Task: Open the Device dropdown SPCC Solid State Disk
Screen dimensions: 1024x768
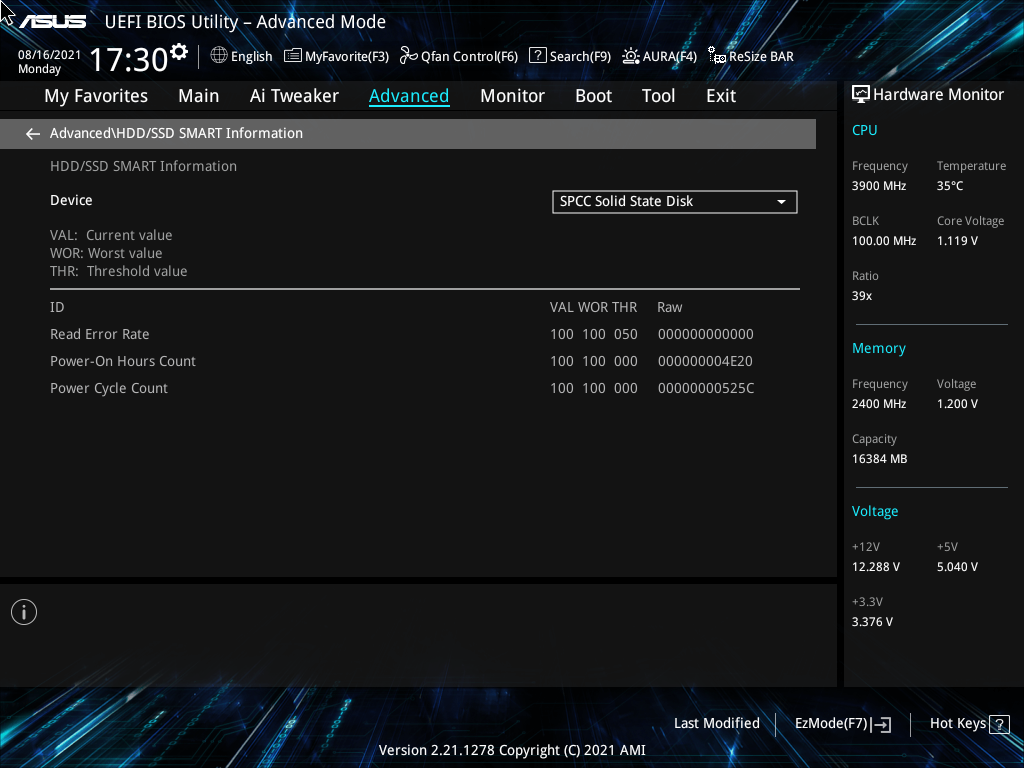Action: 675,202
